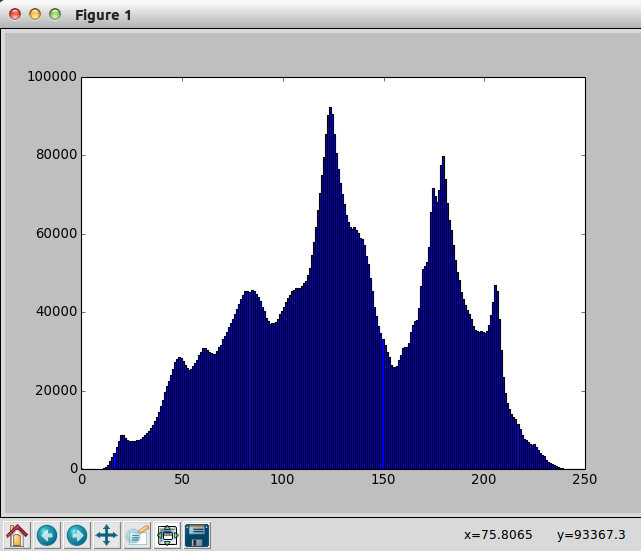Click x-axis label 150
This screenshot has width=641, height=551.
click(383, 479)
